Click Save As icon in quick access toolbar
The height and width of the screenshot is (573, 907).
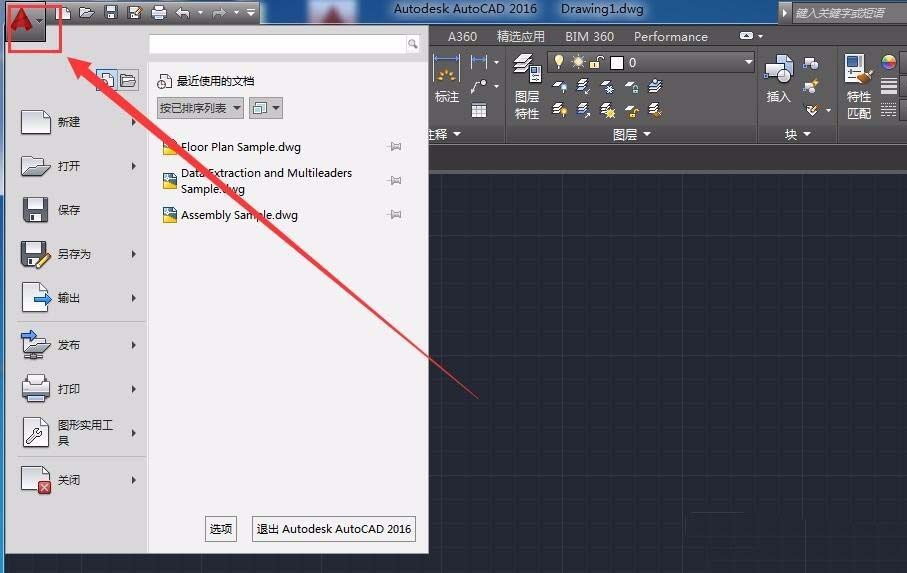tap(135, 12)
